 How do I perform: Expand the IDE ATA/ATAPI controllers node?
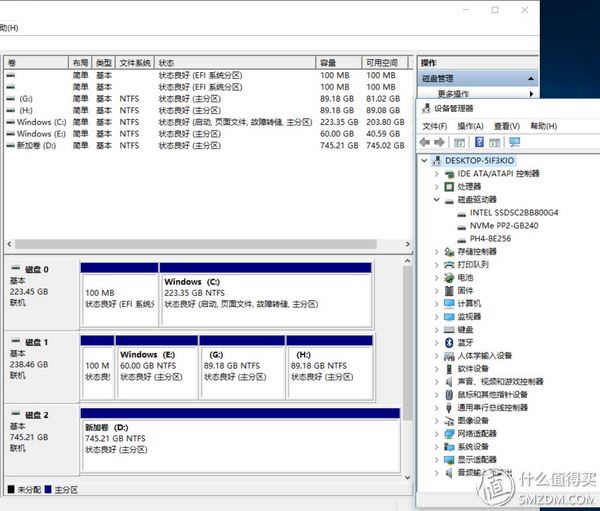point(436,174)
